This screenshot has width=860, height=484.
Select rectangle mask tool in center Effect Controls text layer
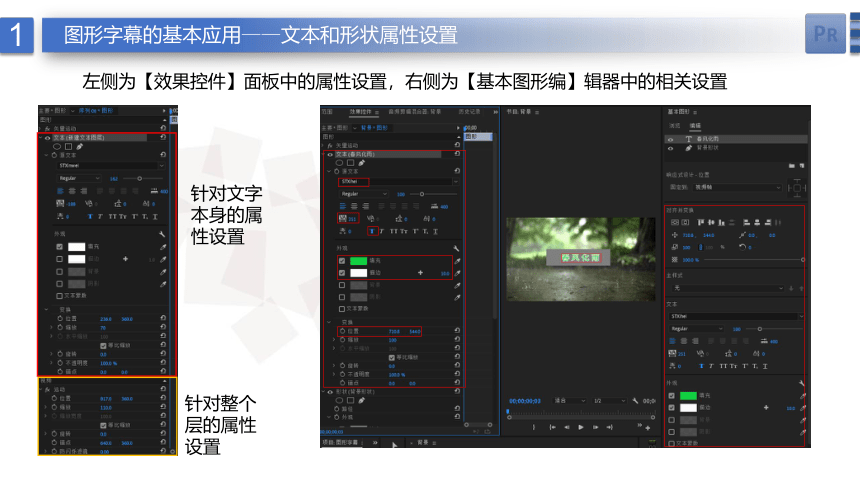coord(350,163)
